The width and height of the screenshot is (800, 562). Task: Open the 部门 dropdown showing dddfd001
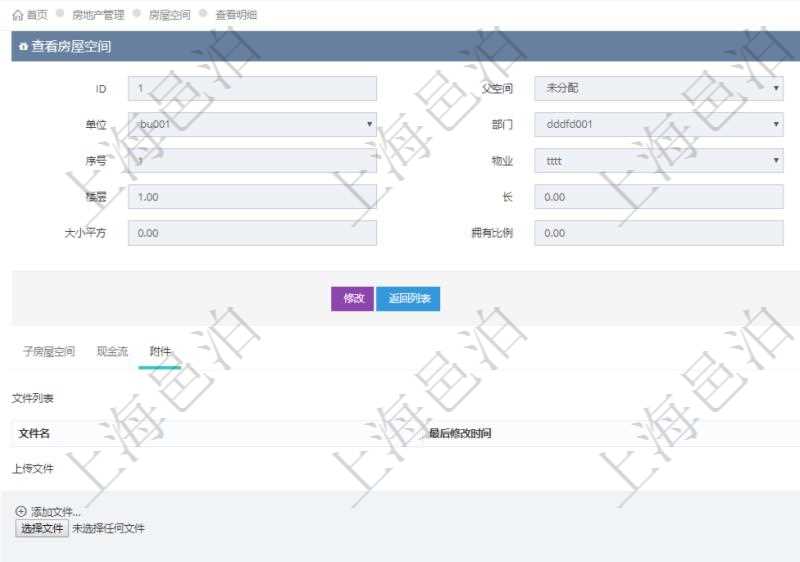658,125
